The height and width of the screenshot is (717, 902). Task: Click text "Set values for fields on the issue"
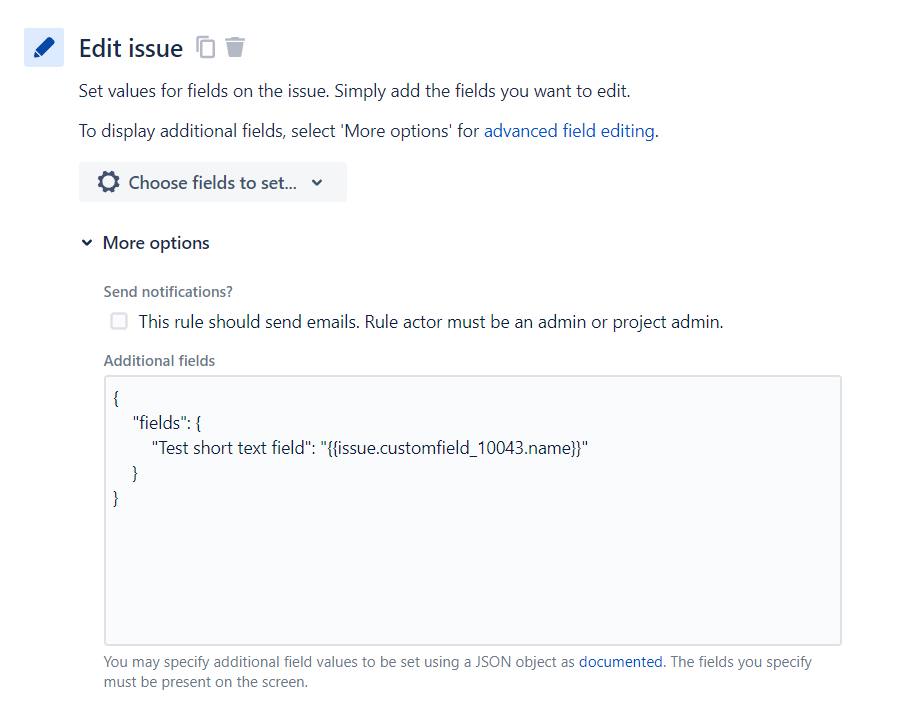click(204, 91)
